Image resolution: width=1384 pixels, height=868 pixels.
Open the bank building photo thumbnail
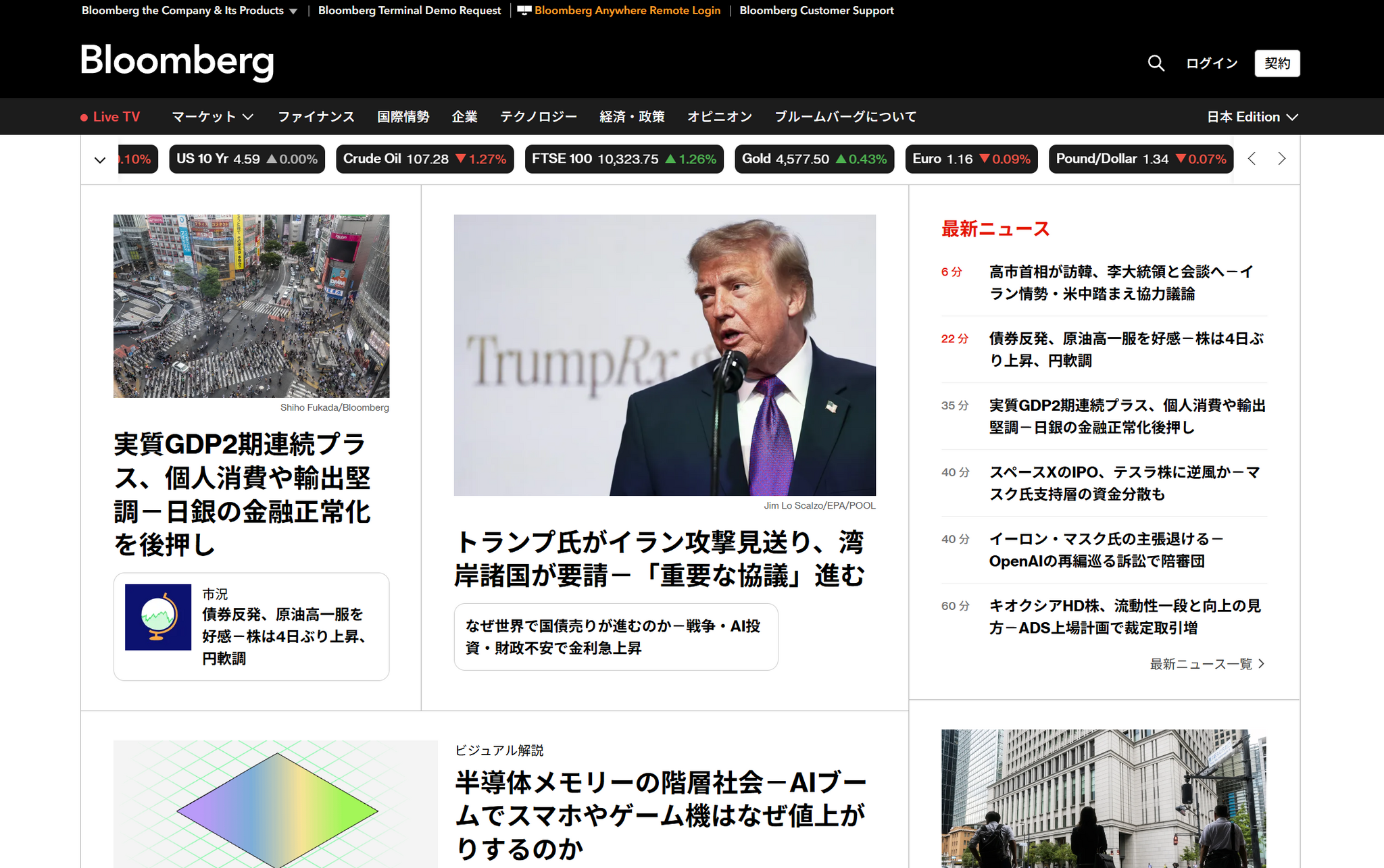click(x=1104, y=798)
